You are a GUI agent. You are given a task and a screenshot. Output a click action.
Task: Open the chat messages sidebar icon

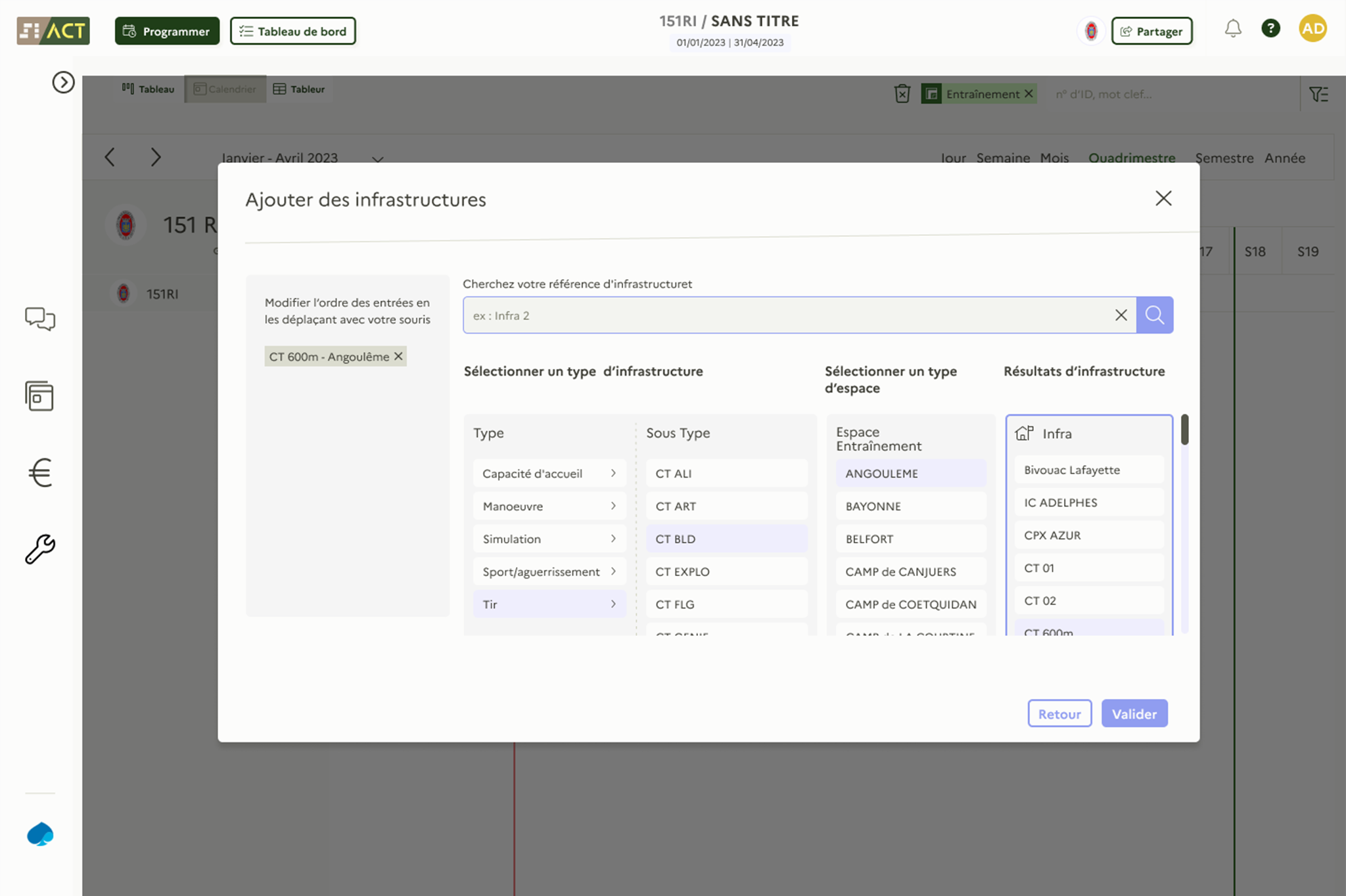(x=40, y=319)
